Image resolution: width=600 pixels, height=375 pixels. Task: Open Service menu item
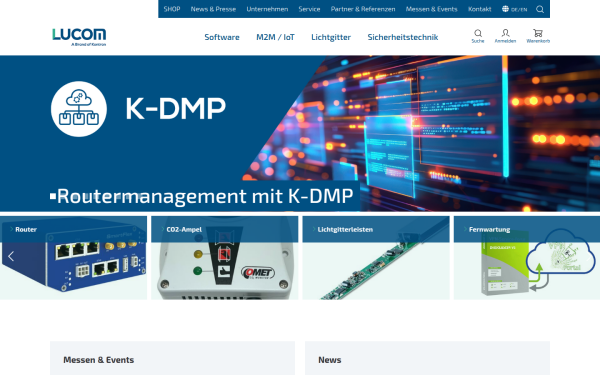pyautogui.click(x=309, y=9)
